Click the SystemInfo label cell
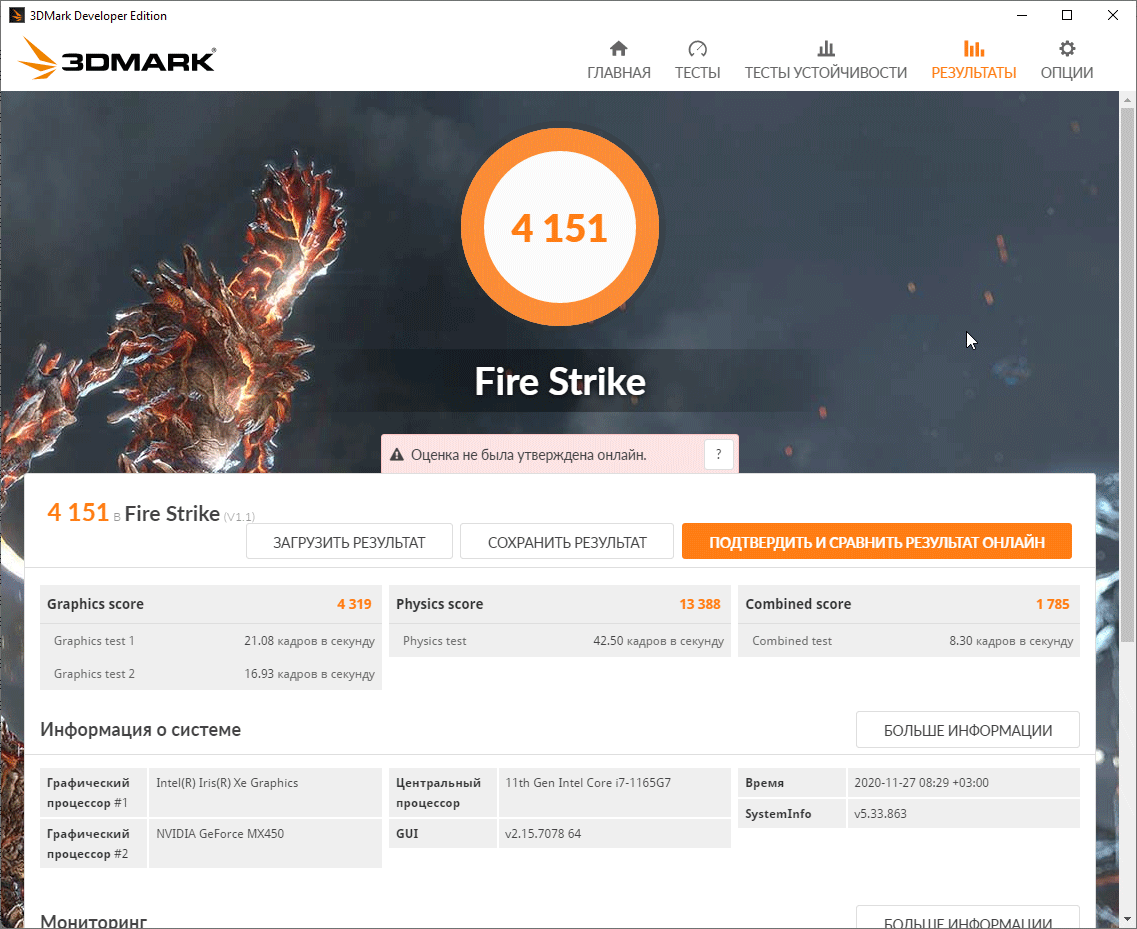The image size is (1137, 929). 791,813
